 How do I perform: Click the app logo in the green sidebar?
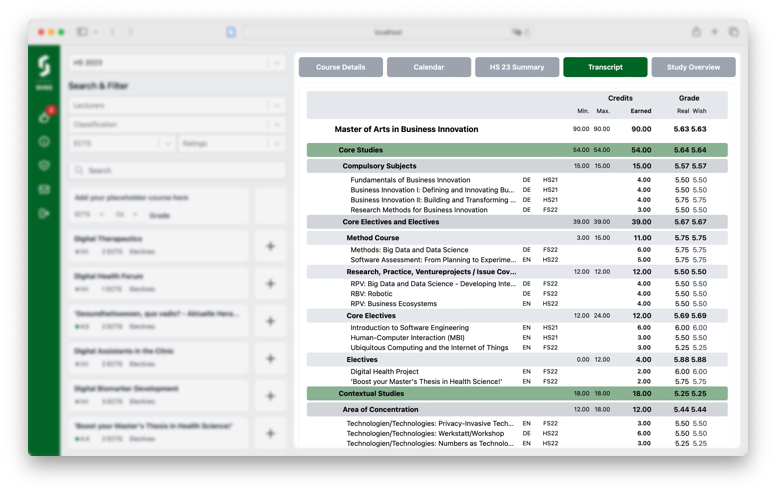(44, 68)
